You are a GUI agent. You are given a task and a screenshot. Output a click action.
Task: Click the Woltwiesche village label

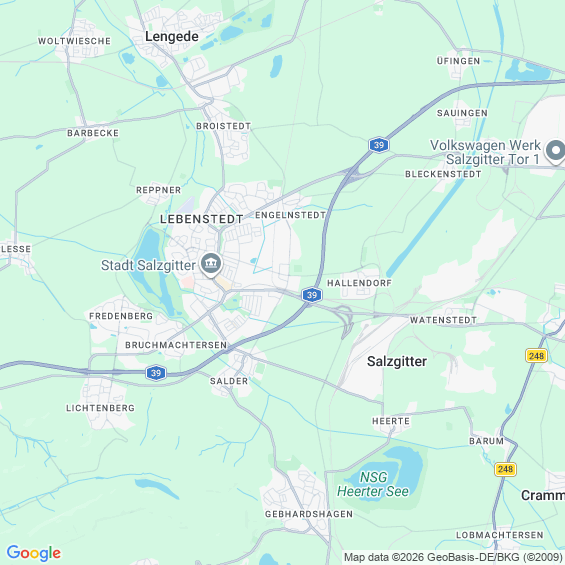[x=74, y=41]
